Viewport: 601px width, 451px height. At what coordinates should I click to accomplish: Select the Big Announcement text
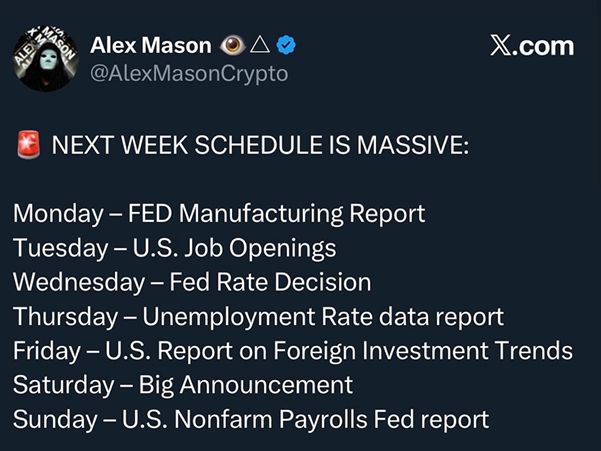click(245, 385)
